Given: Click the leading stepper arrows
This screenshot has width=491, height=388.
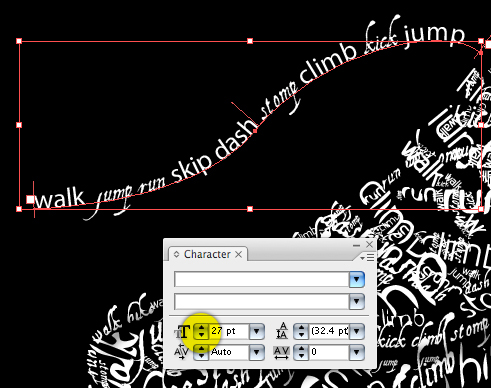Looking at the screenshot, I should 301,331.
